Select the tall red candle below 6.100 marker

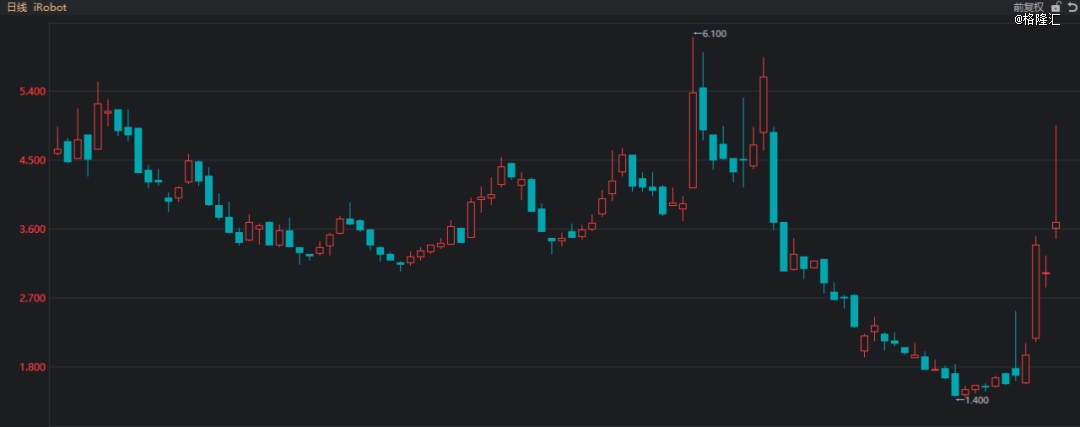[x=693, y=139]
